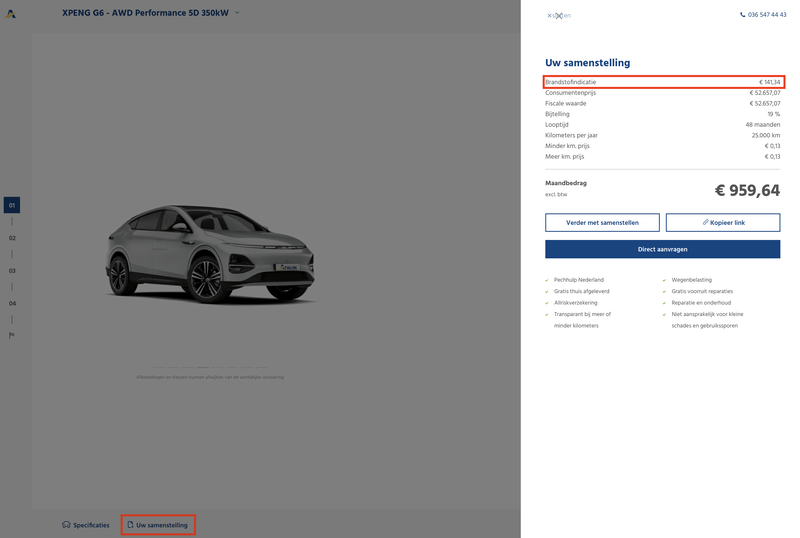This screenshot has width=800, height=538.
Task: Click 'Pechhulp Nederland' in the benefits list
Action: pos(579,280)
